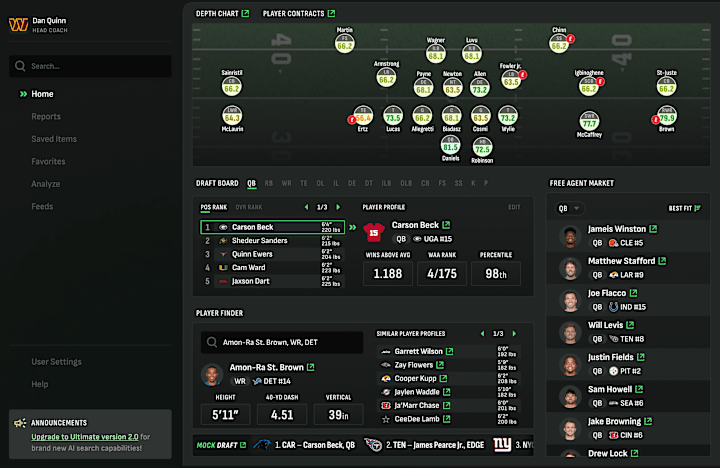Select Shedeur Sanders in draft board
This screenshot has width=720, height=468.
click(x=273, y=241)
